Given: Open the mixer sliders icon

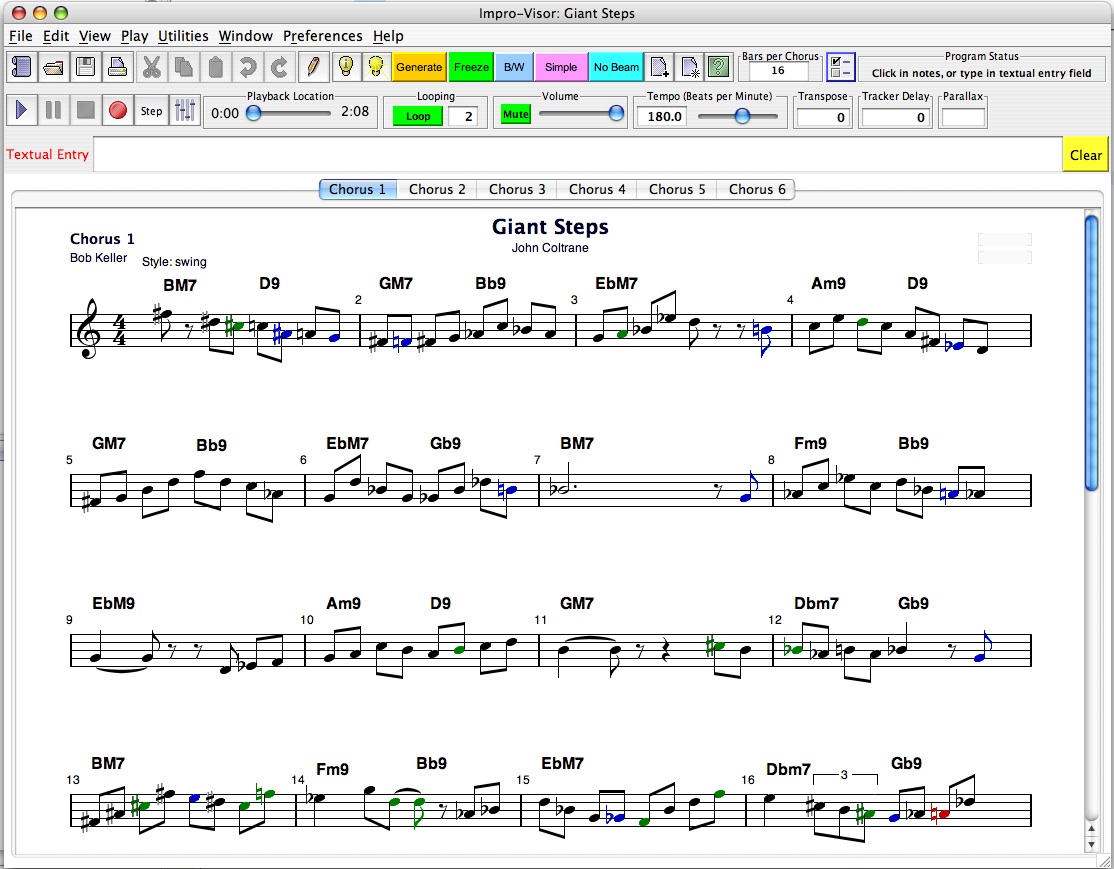Looking at the screenshot, I should click(x=185, y=110).
